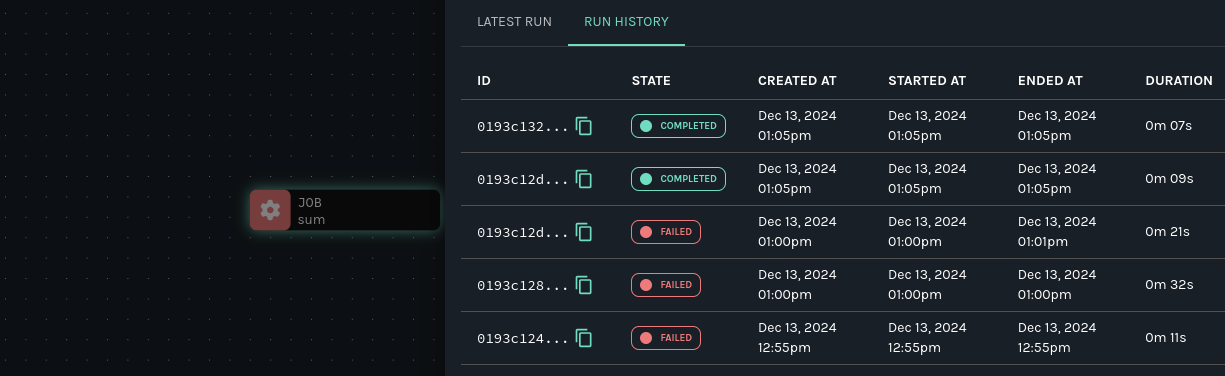Screen dimensions: 1225x376
Task: Click Started At cell of run 0193c124...
Action: pyautogui.click(x=927, y=338)
